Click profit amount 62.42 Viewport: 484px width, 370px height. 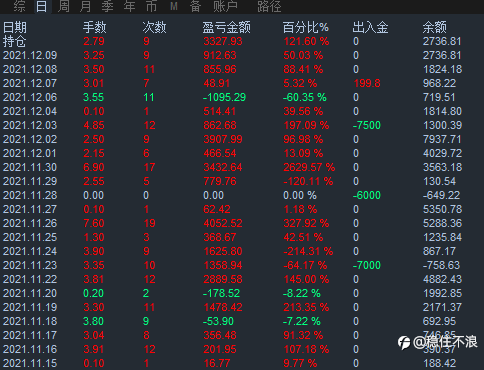point(217,209)
